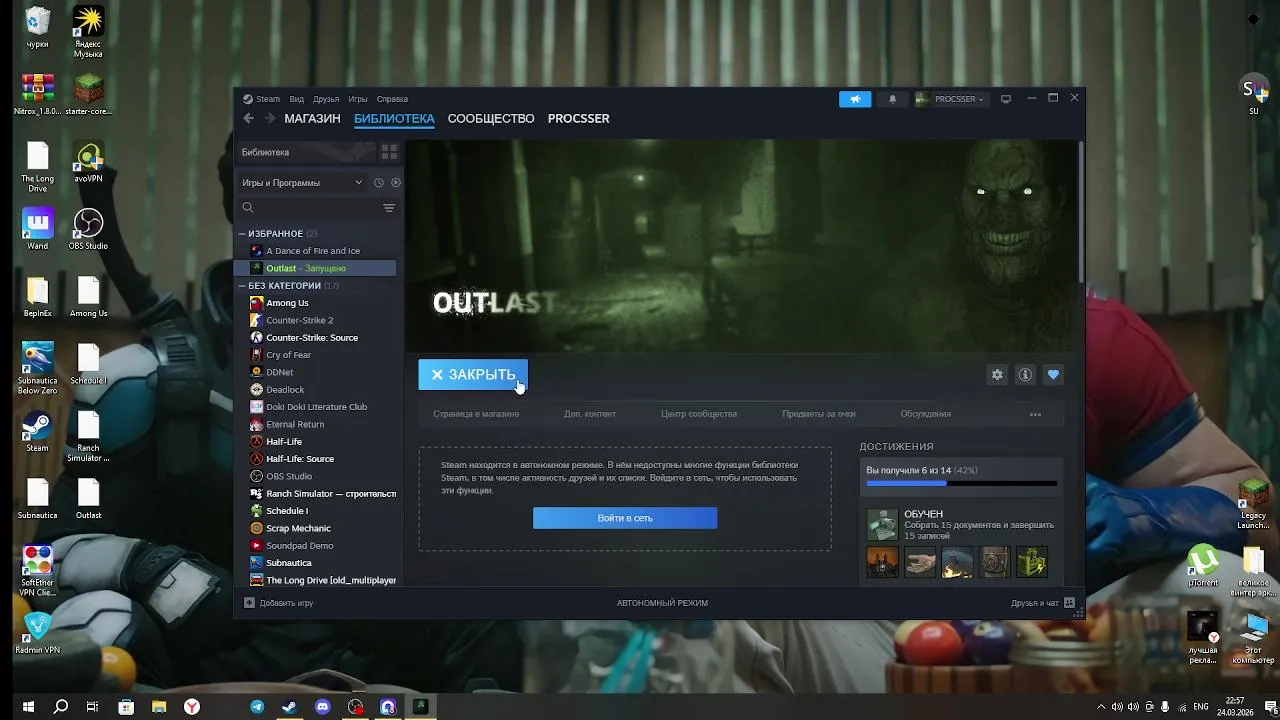
Task: Open Subnautica Below Zero desktop icon
Action: [37, 369]
